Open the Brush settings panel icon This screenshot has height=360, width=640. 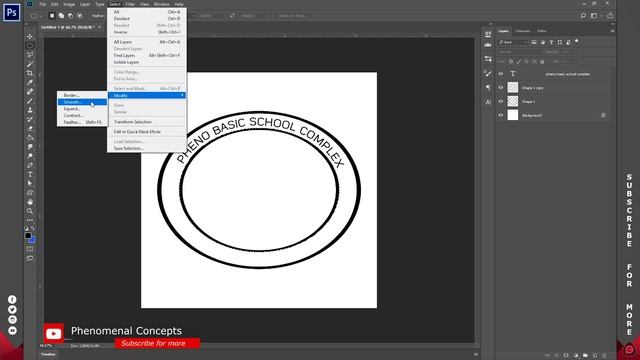tap(488, 73)
